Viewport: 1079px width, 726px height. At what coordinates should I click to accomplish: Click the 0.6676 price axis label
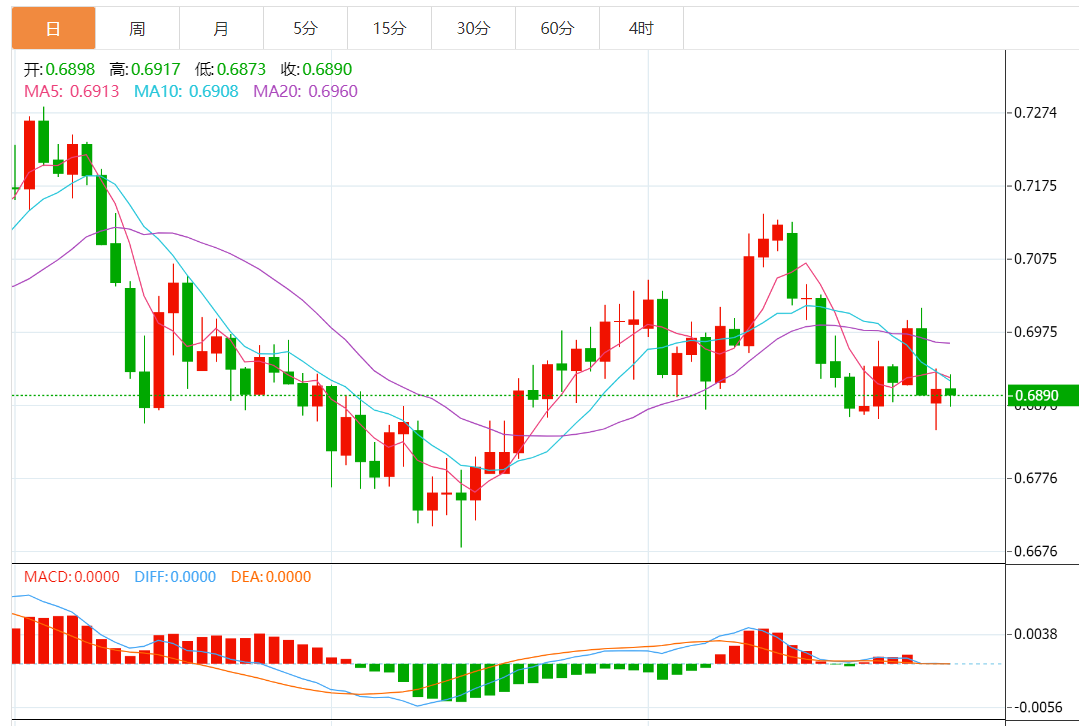click(1036, 551)
